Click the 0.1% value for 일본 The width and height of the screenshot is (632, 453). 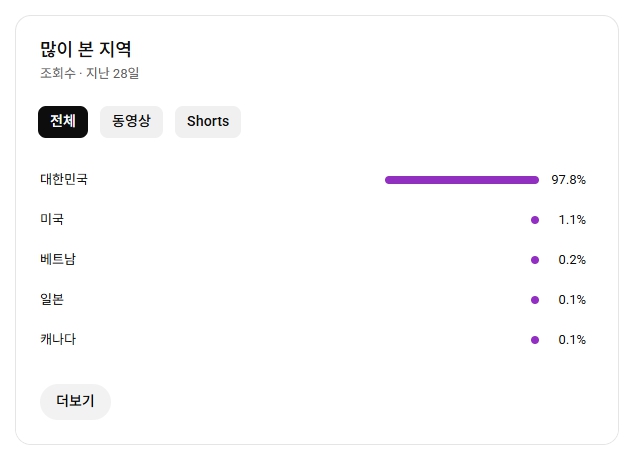[572, 300]
